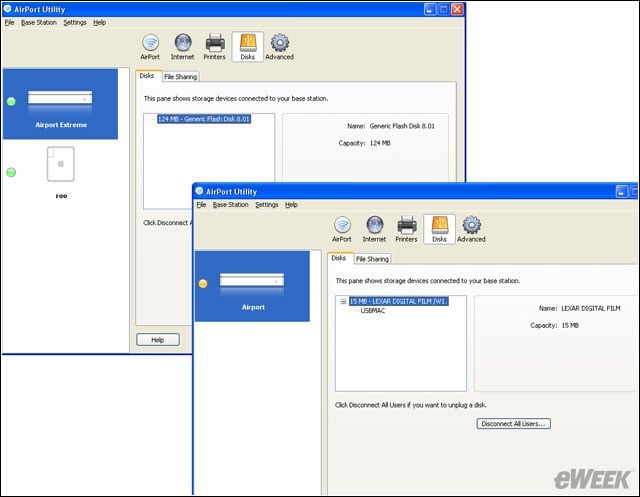Screen dimensions: 640x497
Task: Click 'Generic Flash Disk 8.01' name value
Action: click(402, 126)
